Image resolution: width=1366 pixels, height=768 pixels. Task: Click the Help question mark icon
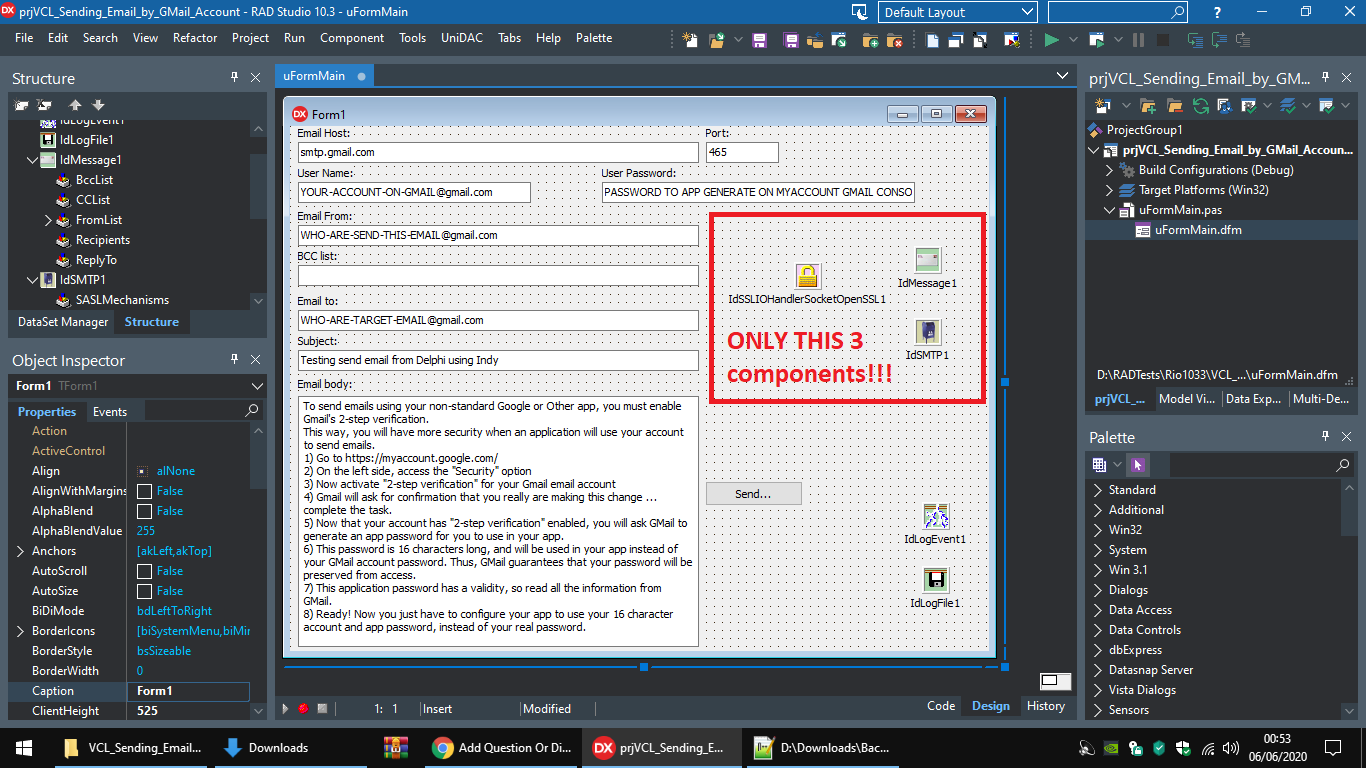pyautogui.click(x=1217, y=12)
